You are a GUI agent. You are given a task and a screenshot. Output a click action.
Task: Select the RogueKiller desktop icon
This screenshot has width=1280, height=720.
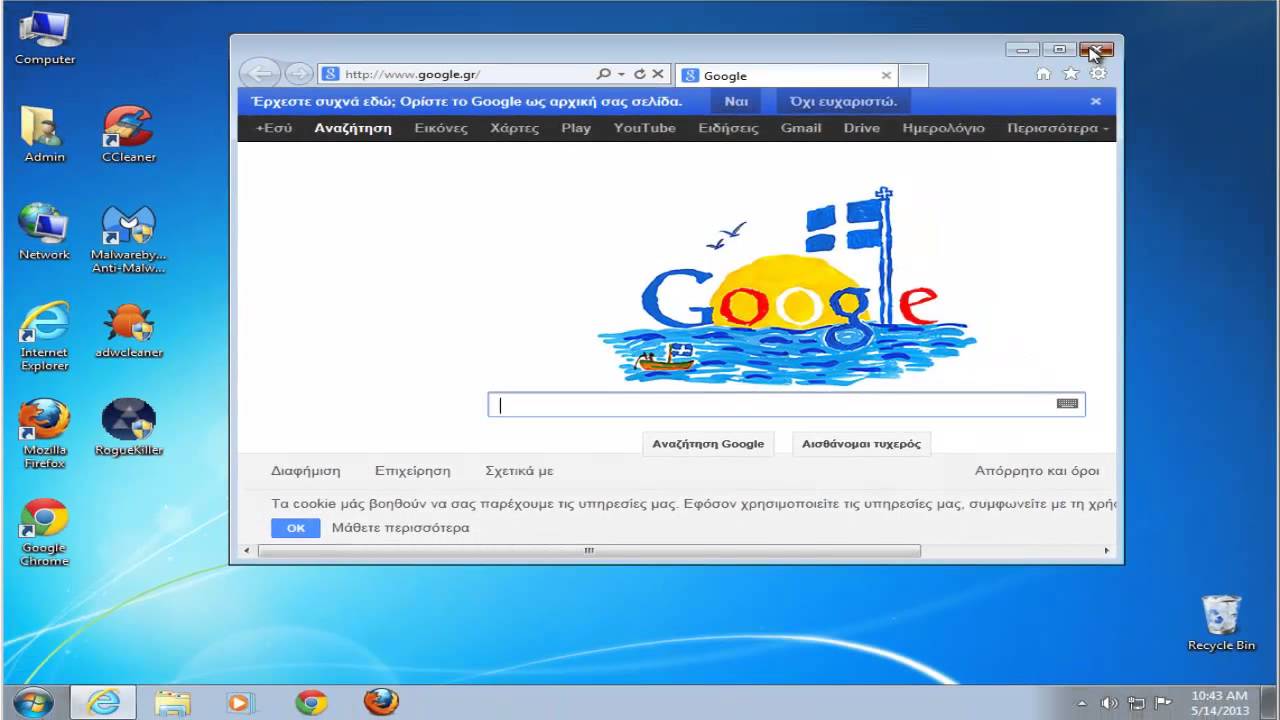tap(128, 428)
